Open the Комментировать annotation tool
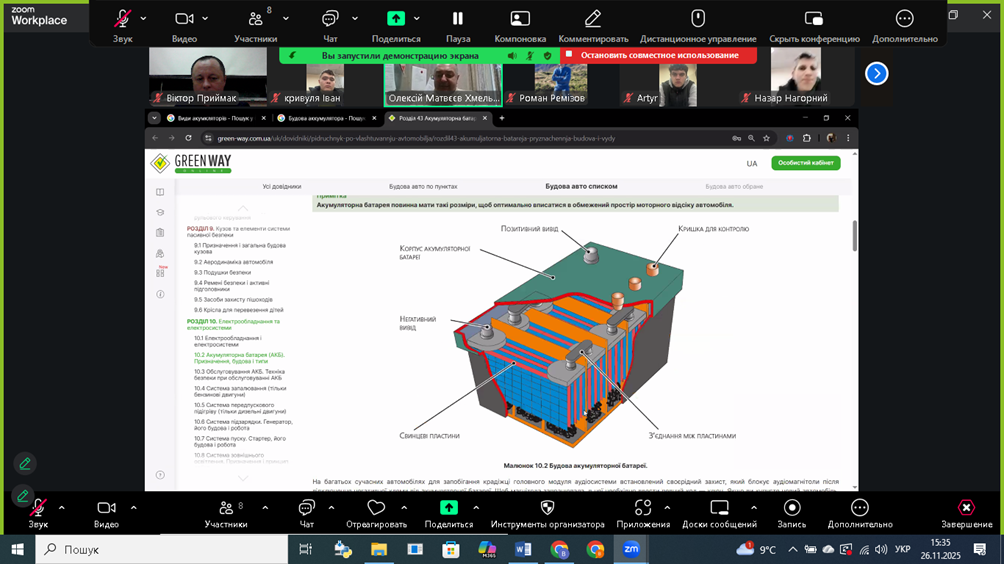 593,19
